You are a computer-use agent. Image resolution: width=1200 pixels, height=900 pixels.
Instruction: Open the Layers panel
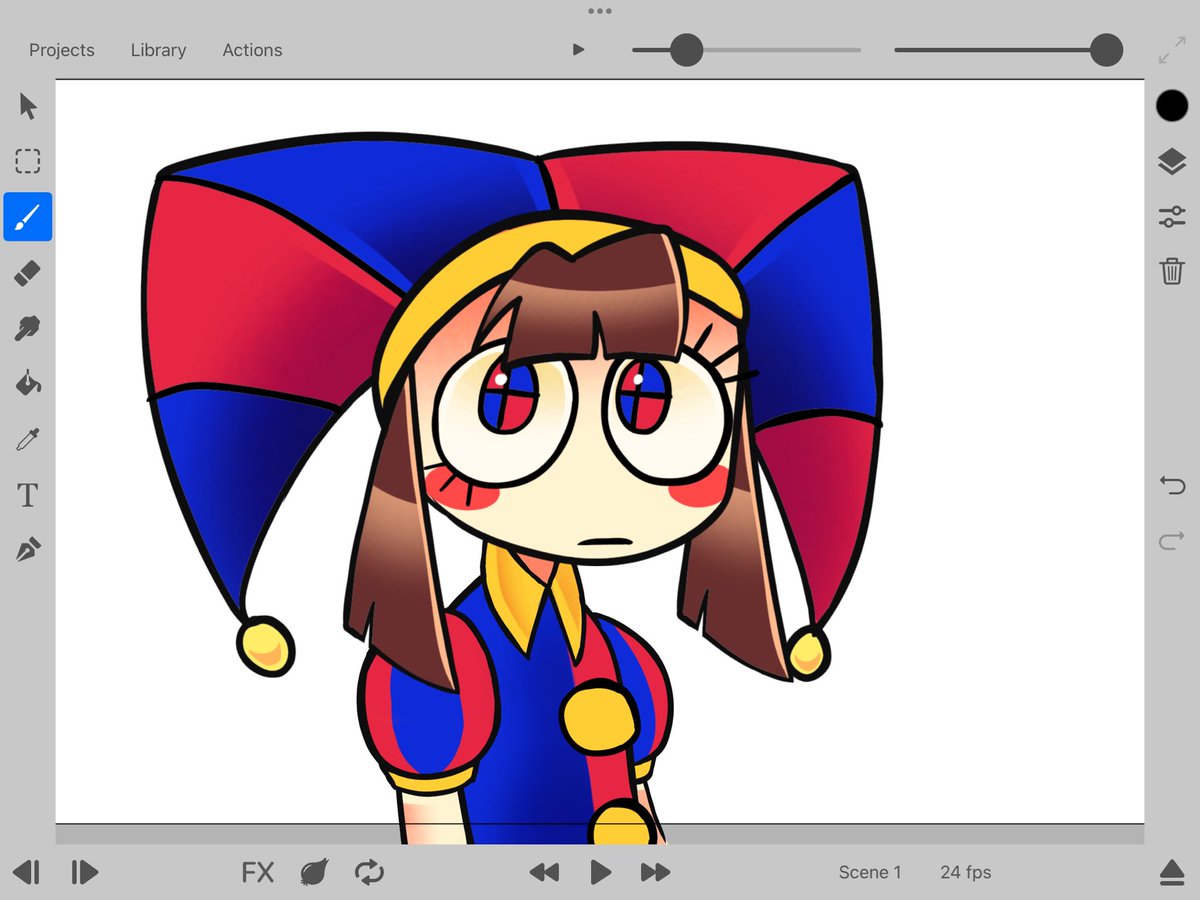pos(1172,162)
